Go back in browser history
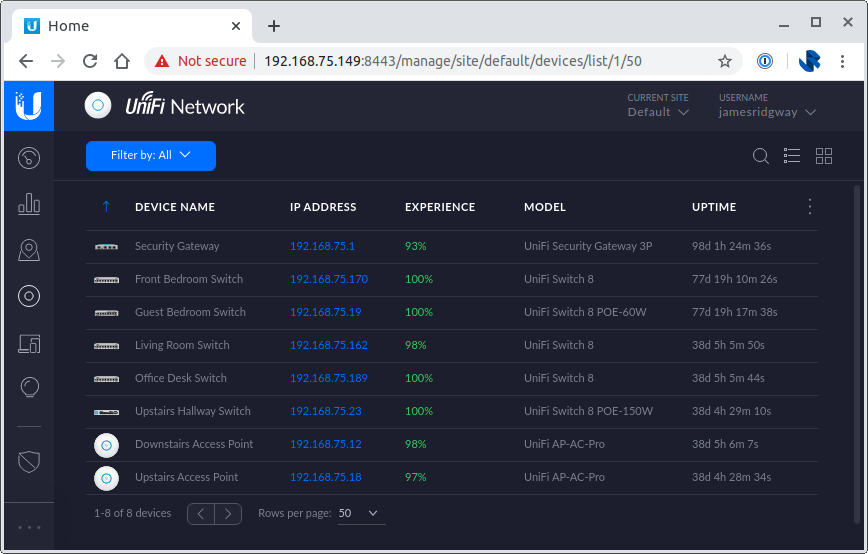 [x=26, y=61]
